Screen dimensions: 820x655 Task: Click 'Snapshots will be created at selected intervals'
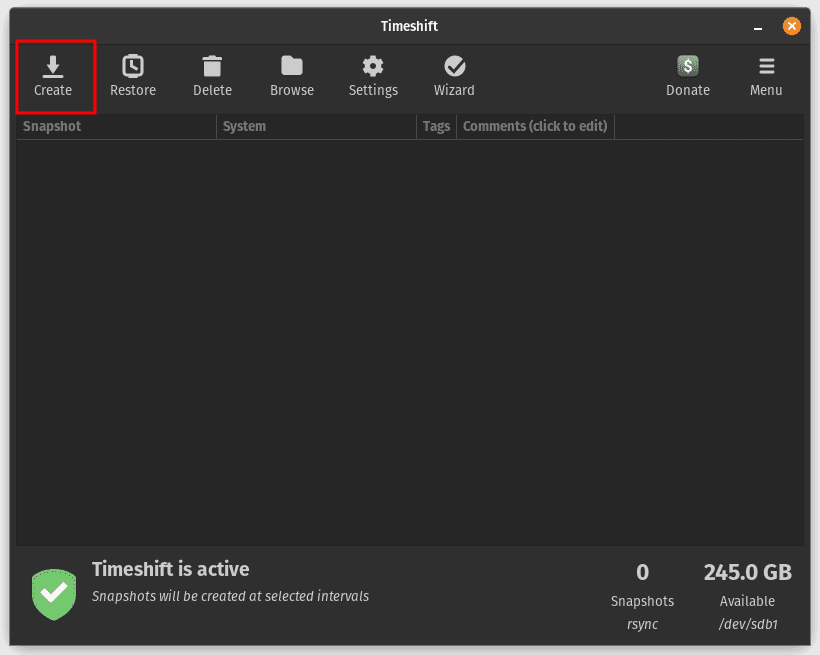tap(231, 596)
